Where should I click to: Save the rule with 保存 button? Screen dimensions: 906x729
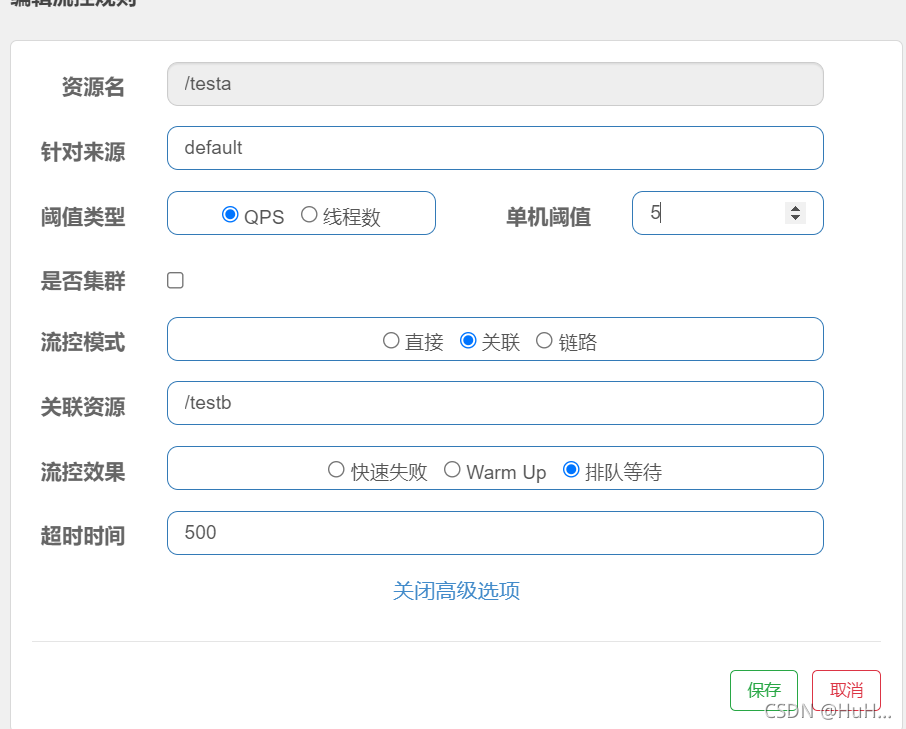764,690
